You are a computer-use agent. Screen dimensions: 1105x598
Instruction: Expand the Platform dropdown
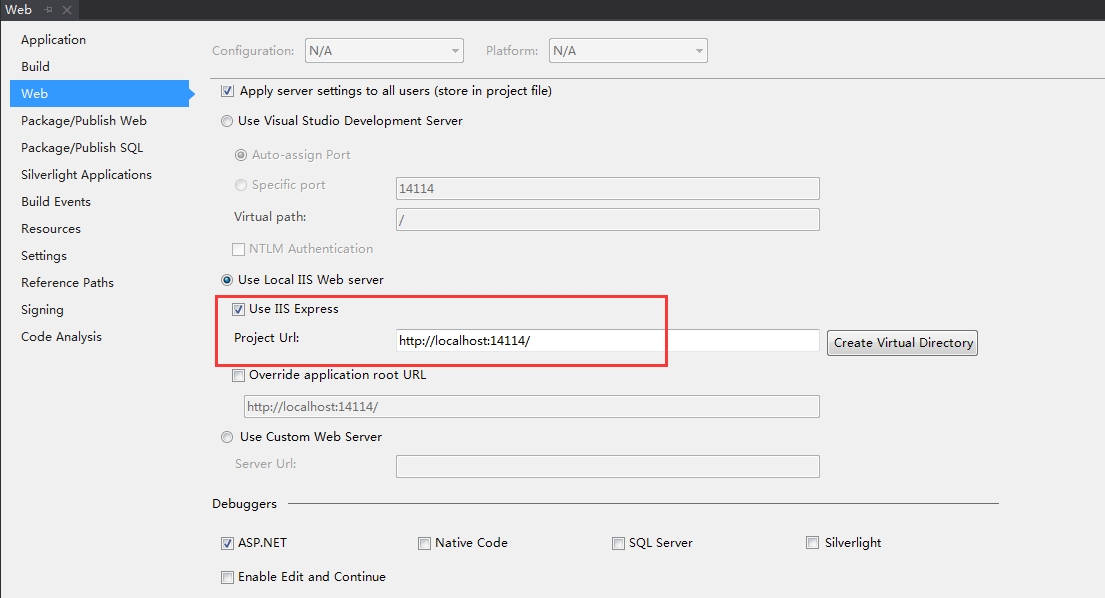click(x=628, y=51)
